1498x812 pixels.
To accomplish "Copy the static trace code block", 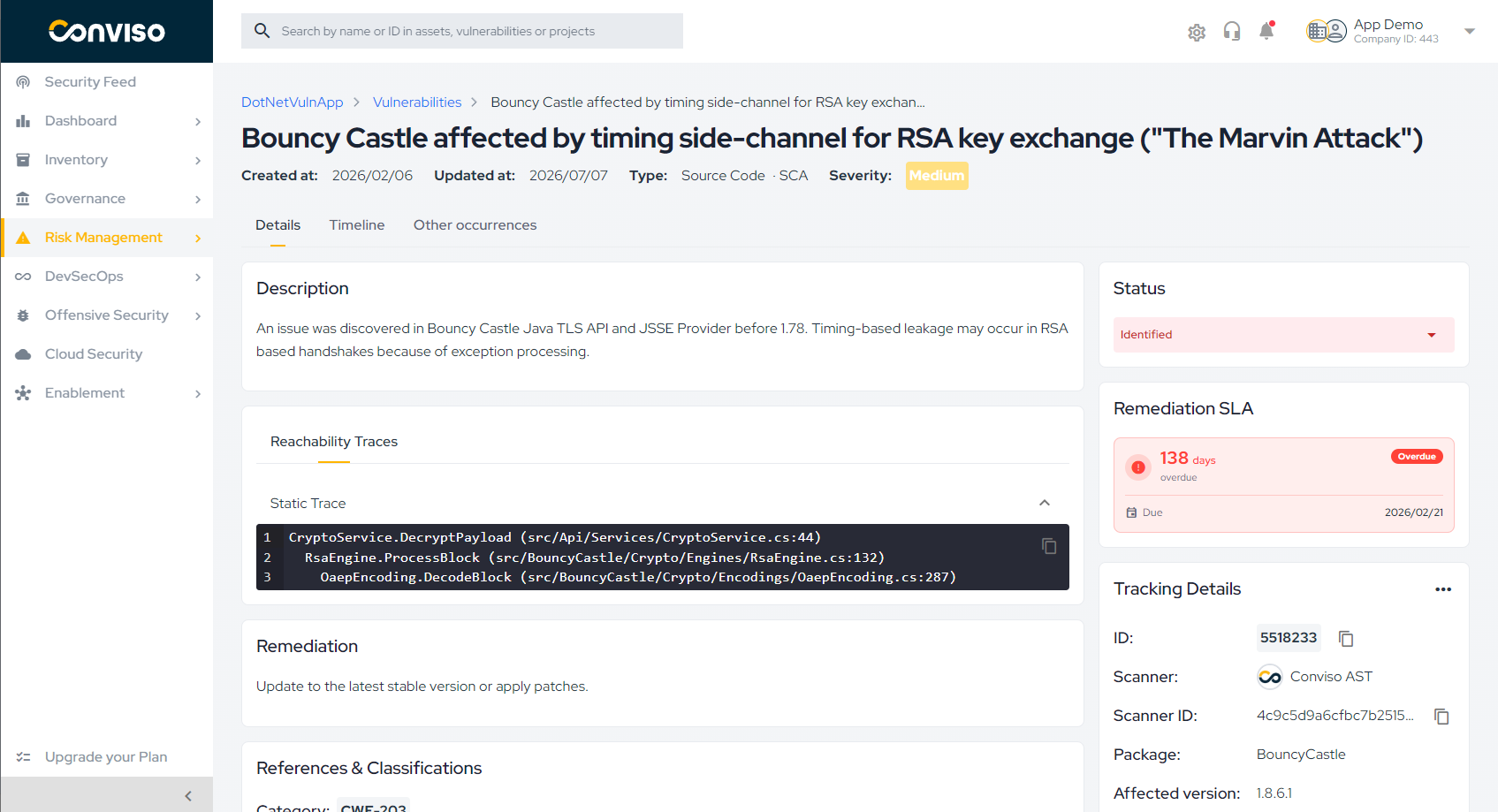I will [1049, 546].
